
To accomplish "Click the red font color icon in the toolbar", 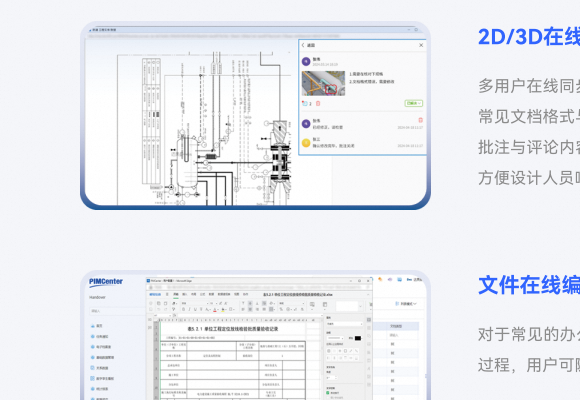I will [x=215, y=309].
